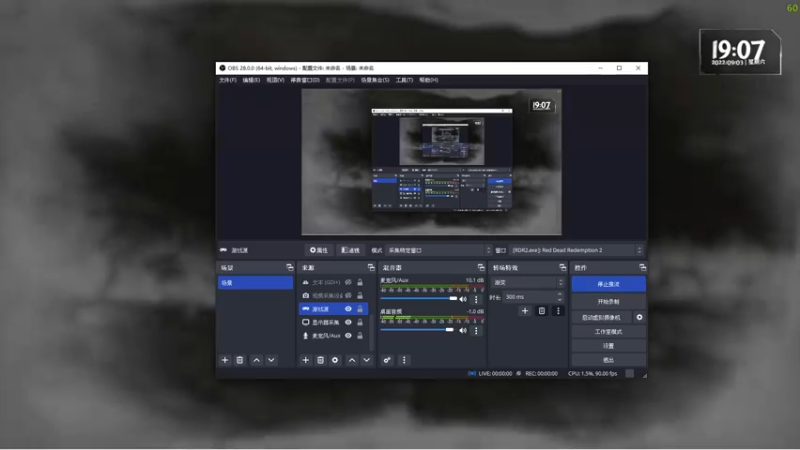The height and width of the screenshot is (450, 800).
Task: Open the Mixer panel's bottom three-dot menu
Action: (404, 360)
